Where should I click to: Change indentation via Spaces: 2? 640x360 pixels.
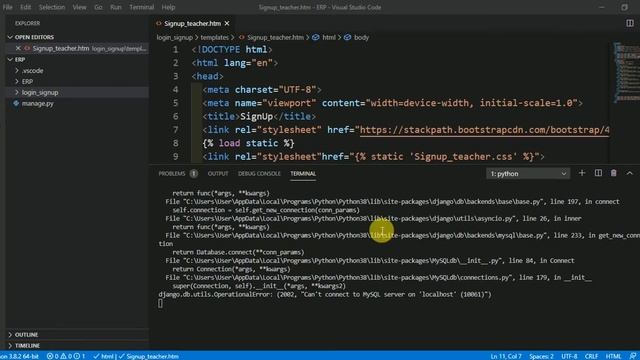[x=541, y=356]
